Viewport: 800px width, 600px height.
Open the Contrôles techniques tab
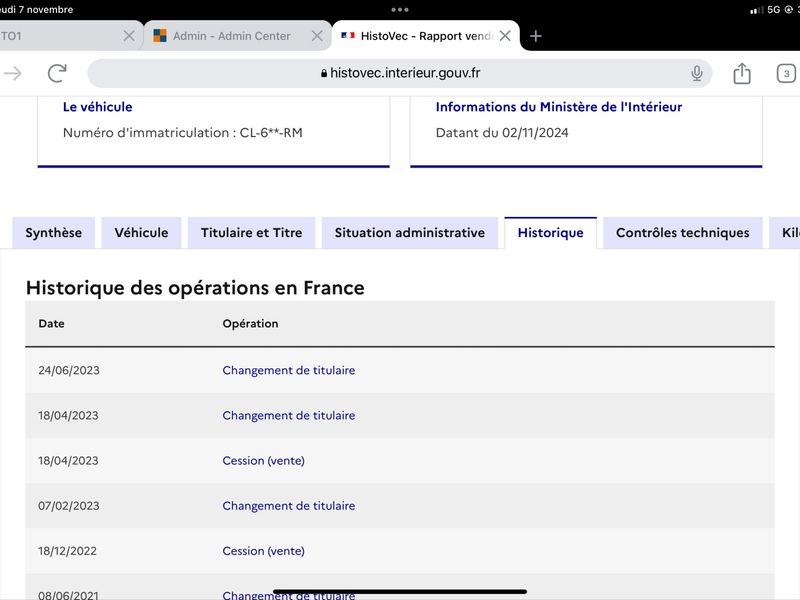[683, 233]
